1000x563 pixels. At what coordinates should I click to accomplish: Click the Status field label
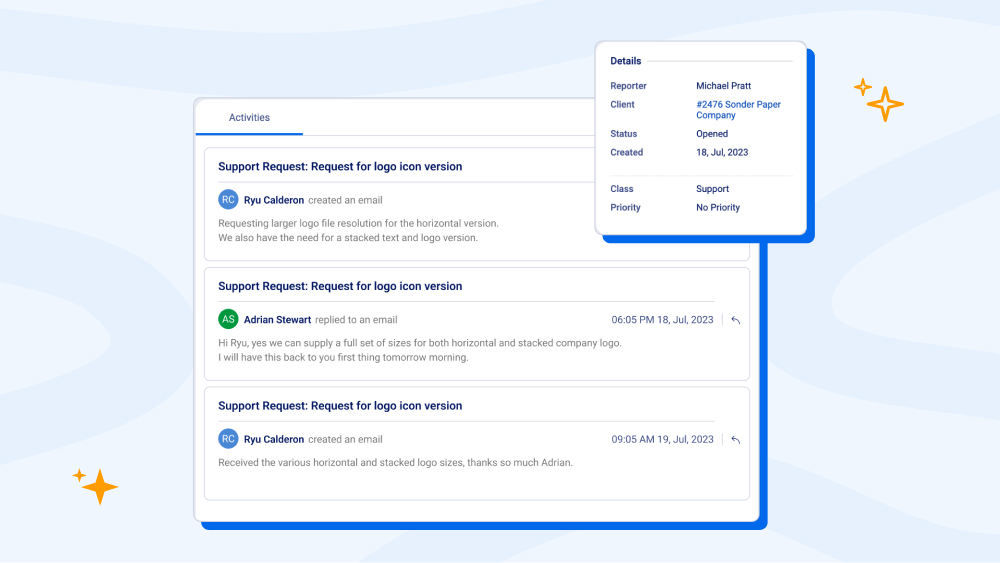[623, 134]
